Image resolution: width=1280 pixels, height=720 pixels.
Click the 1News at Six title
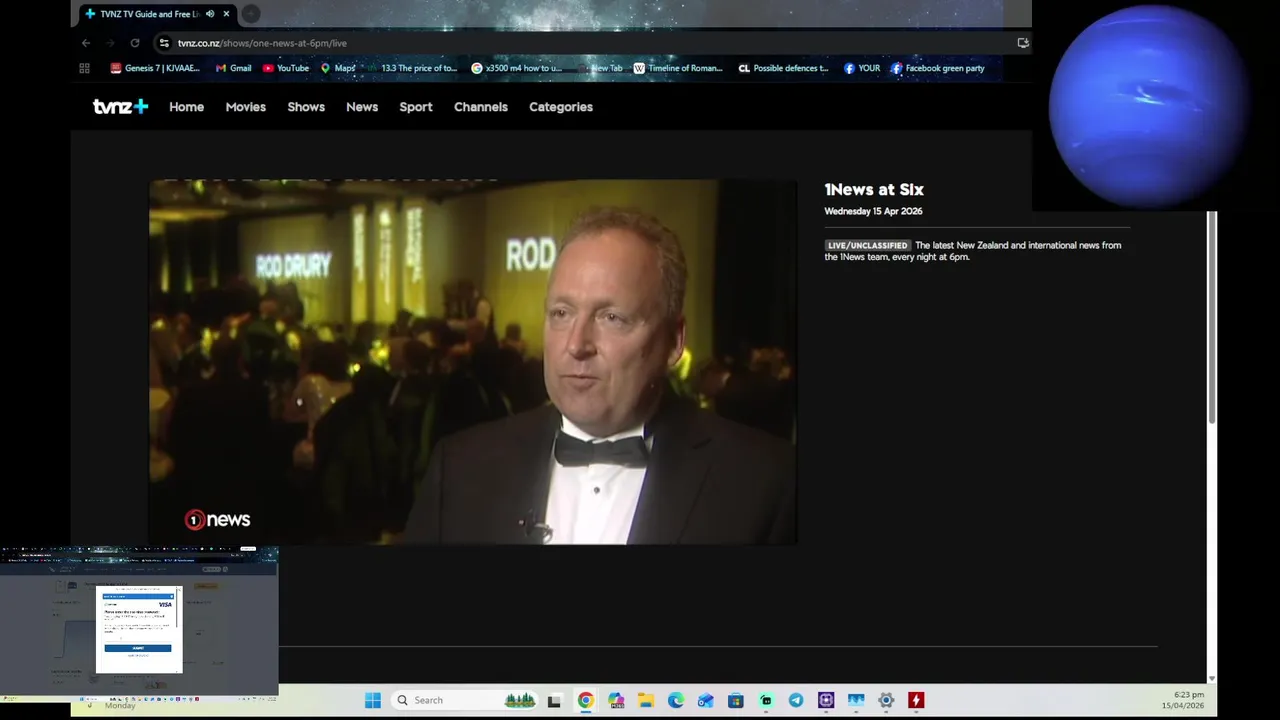[874, 189]
